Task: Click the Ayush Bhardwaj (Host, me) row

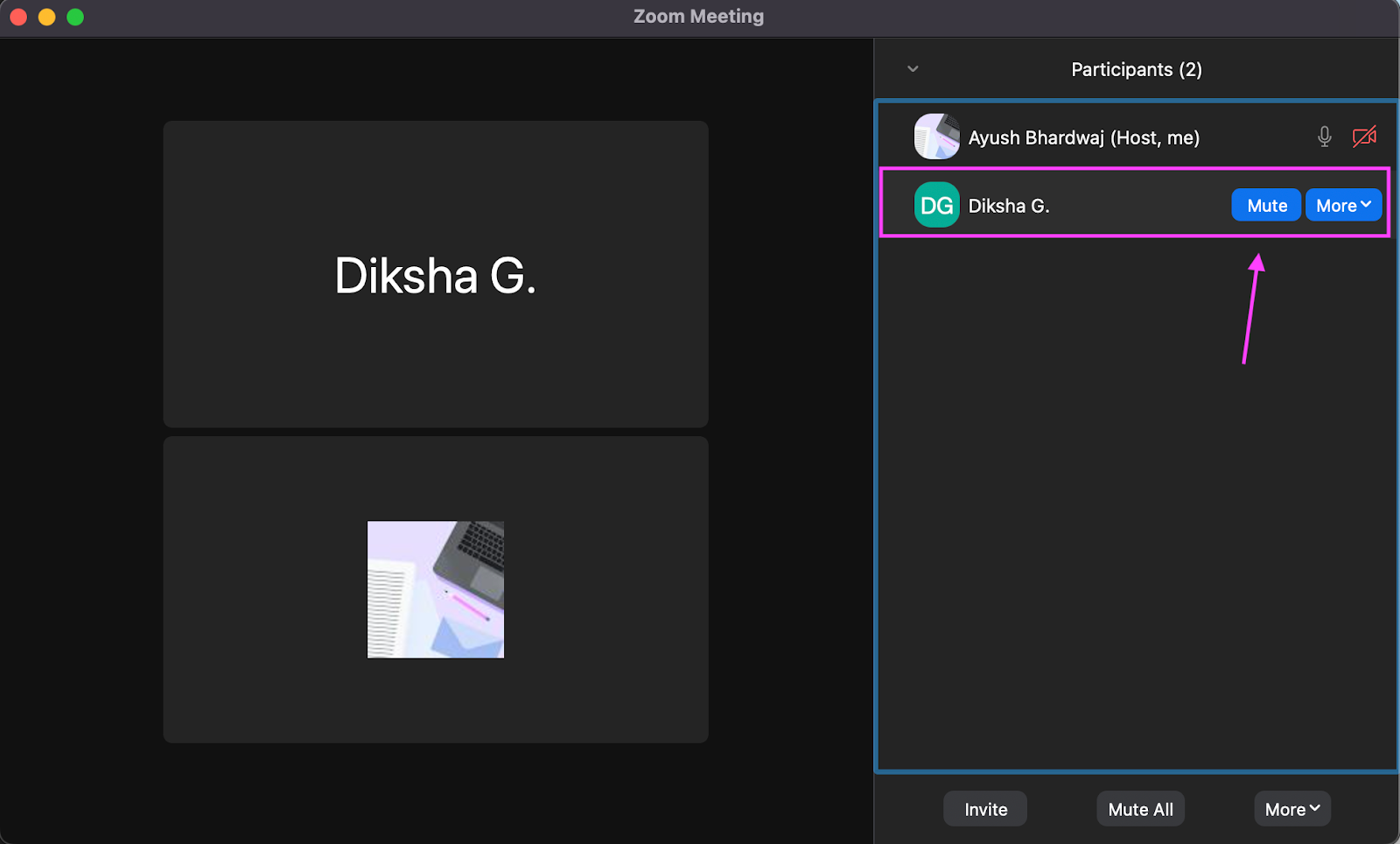Action: [x=1085, y=137]
